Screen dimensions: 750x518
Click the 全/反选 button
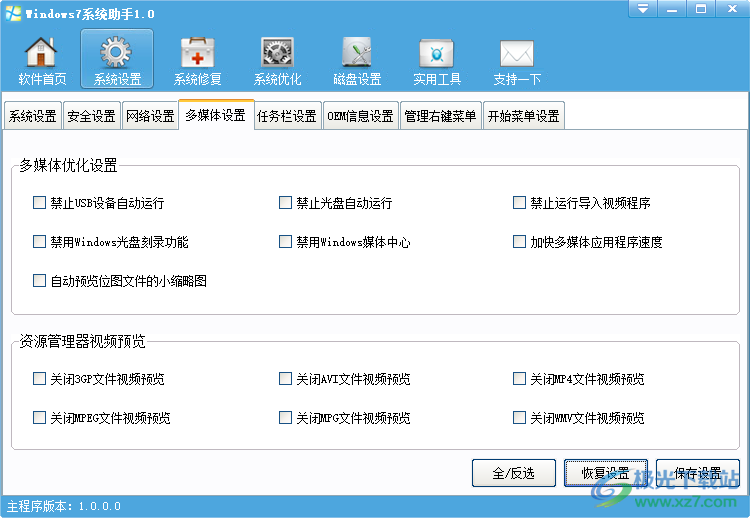(x=514, y=473)
